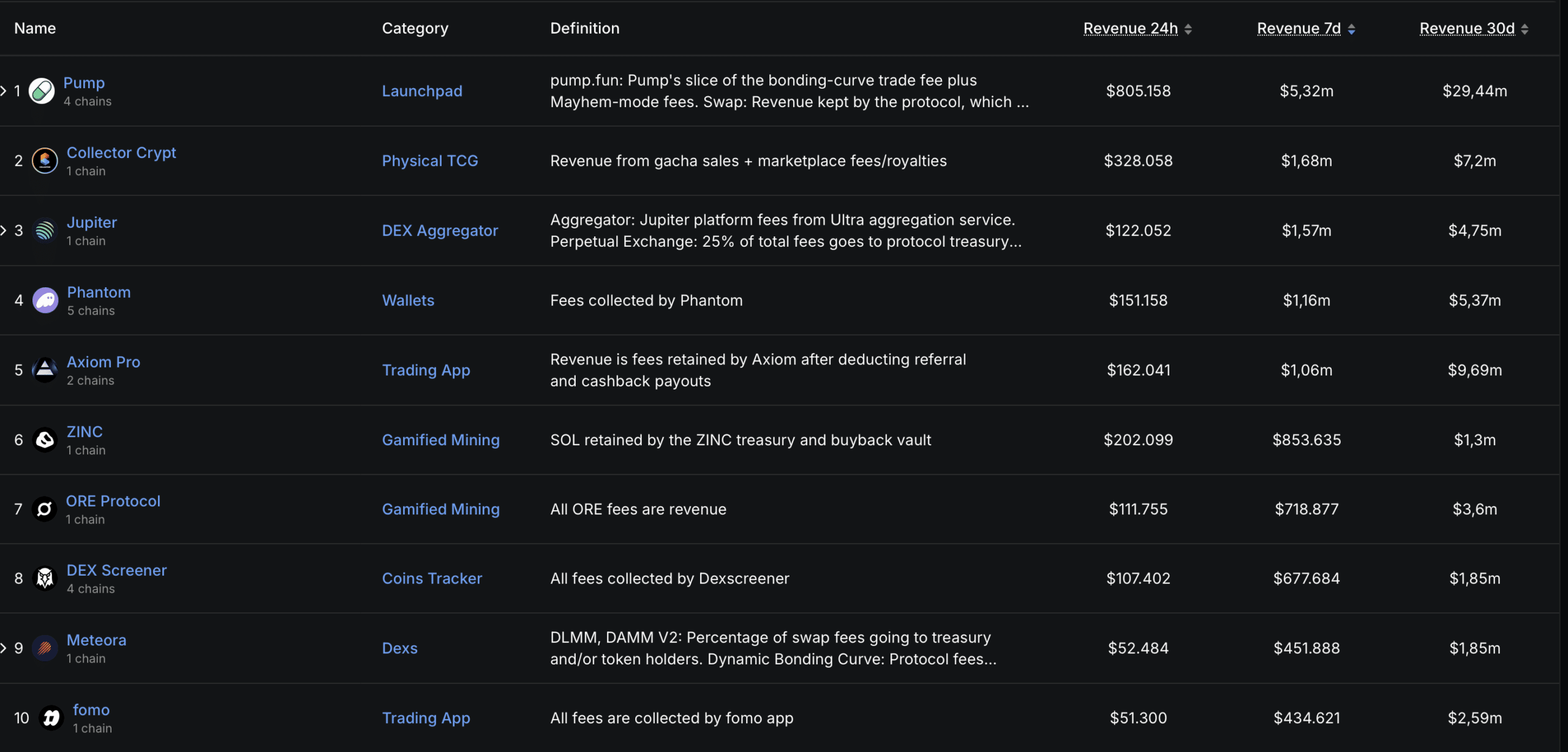The width and height of the screenshot is (1568, 752).
Task: Click the Category column header
Action: click(x=415, y=28)
